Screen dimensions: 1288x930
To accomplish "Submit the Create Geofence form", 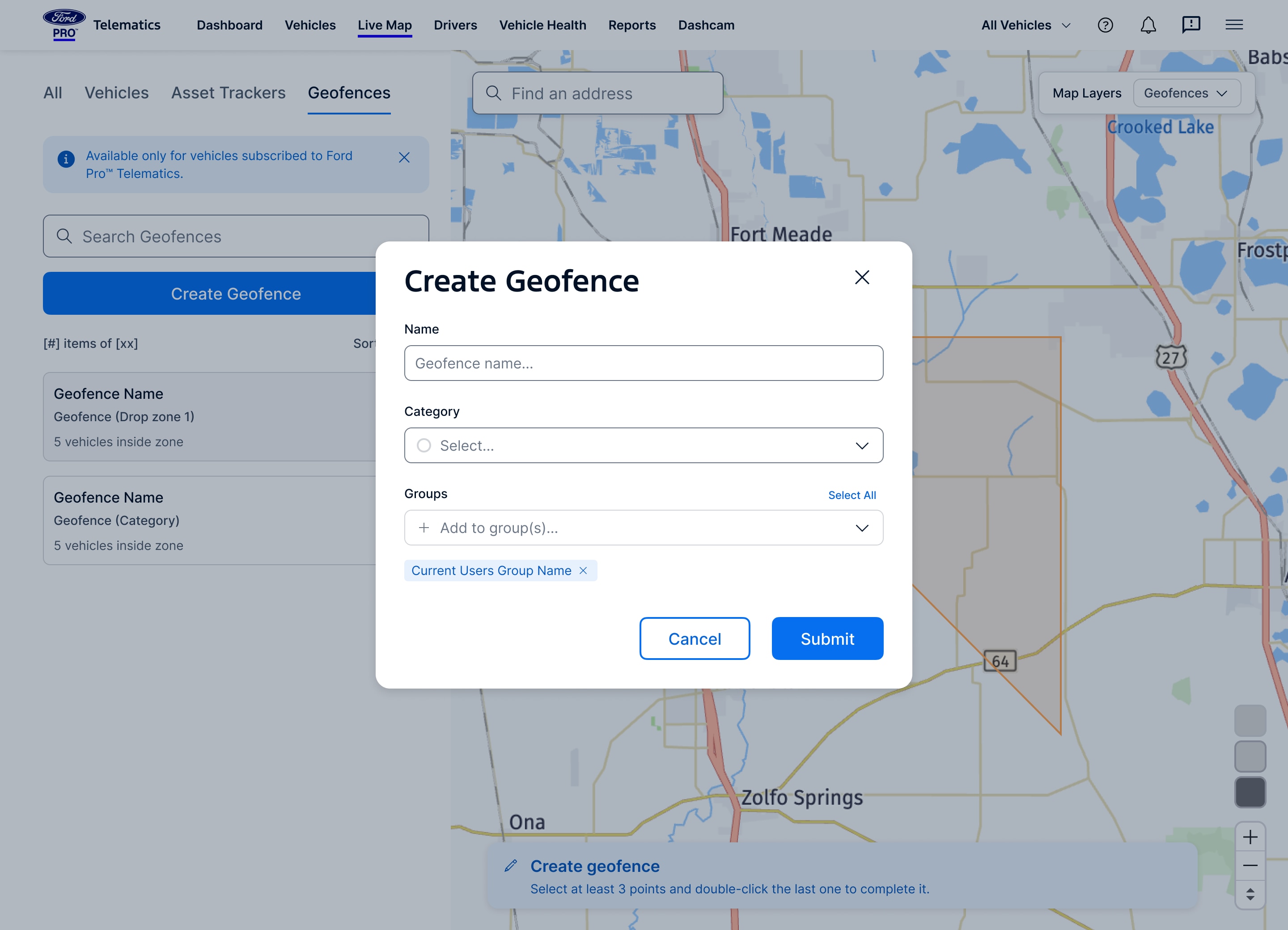I will coord(827,638).
